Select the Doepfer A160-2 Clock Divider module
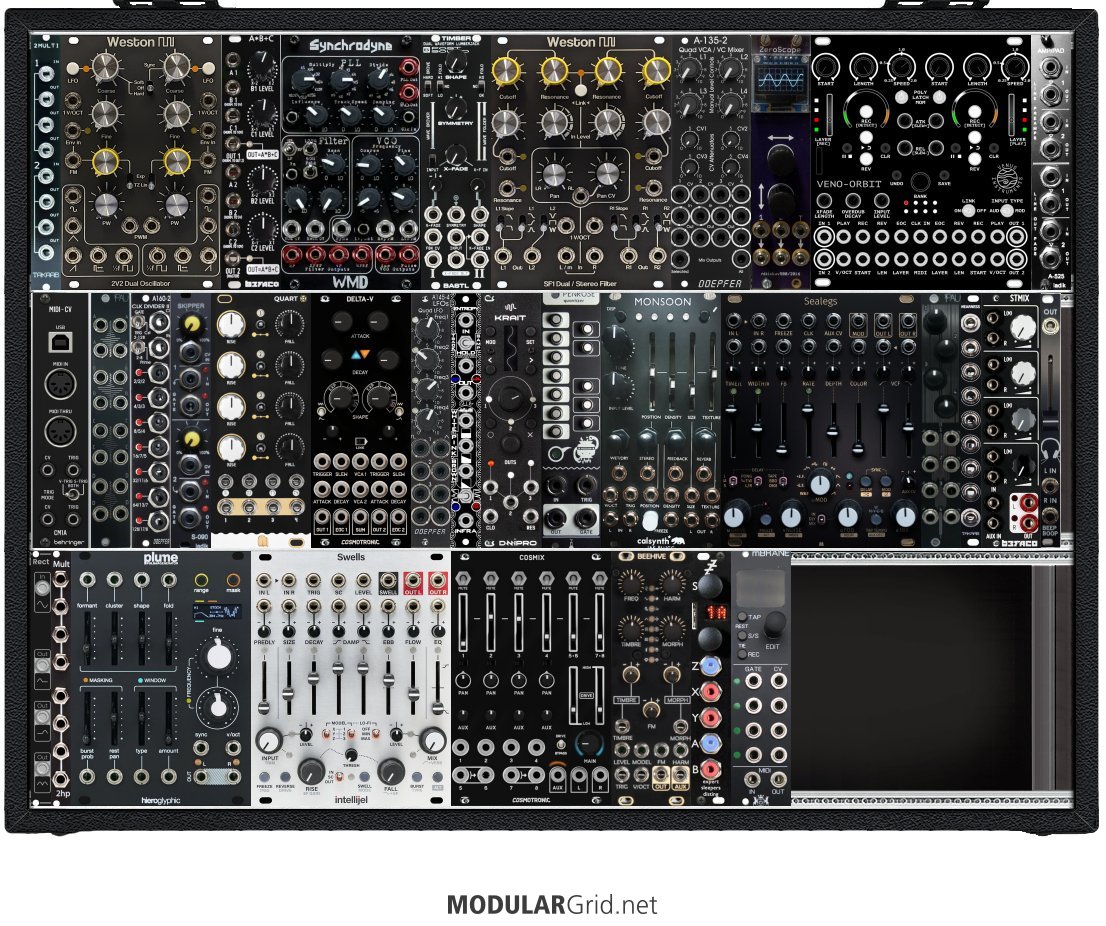Screen dimensions: 1106x926 151,420
